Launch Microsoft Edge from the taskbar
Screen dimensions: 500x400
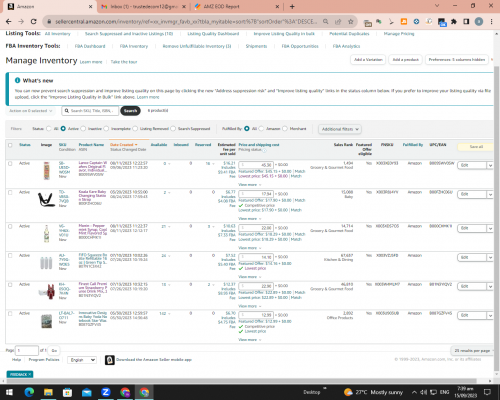point(29,392)
